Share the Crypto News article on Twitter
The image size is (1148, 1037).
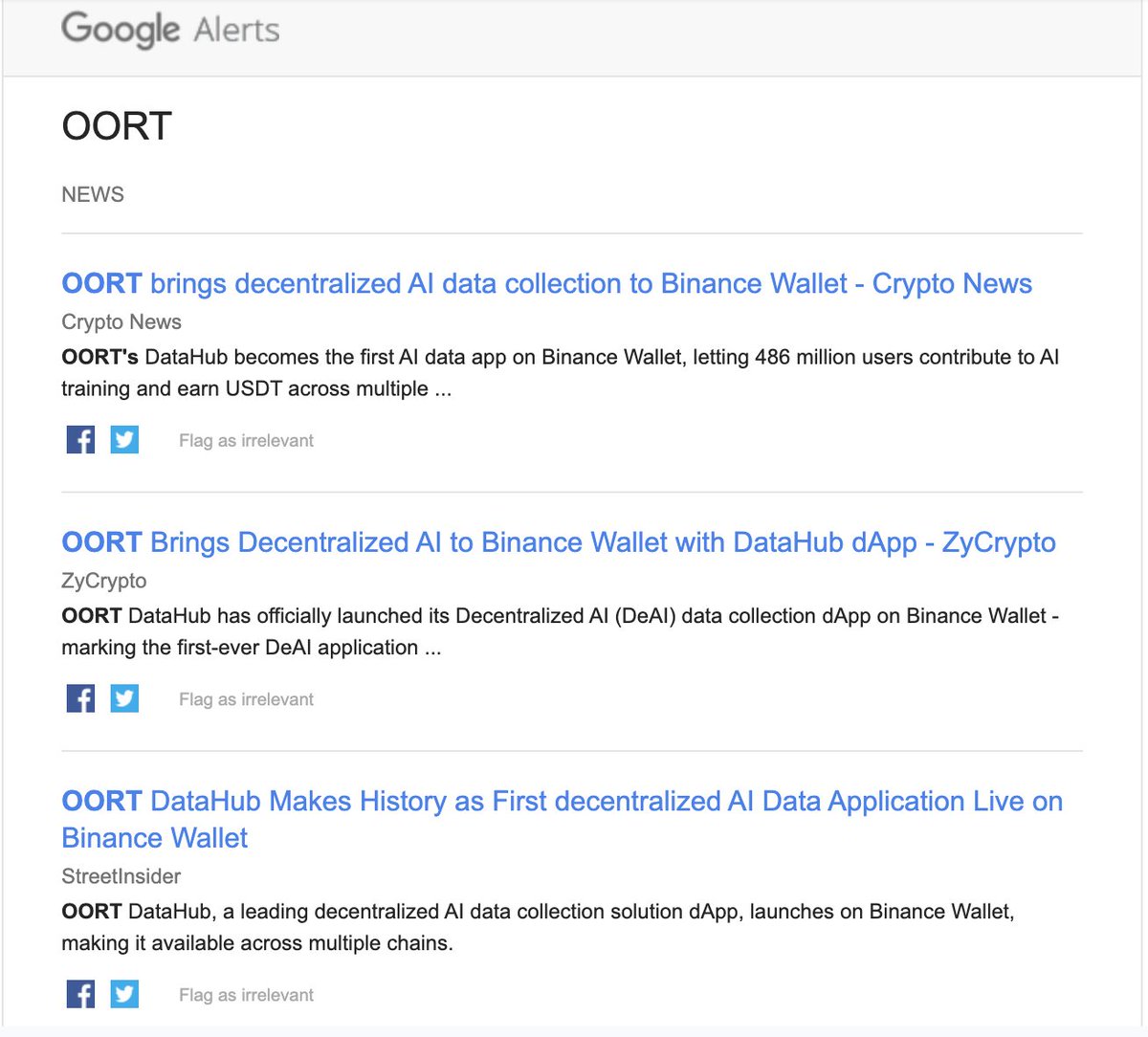[x=124, y=439]
